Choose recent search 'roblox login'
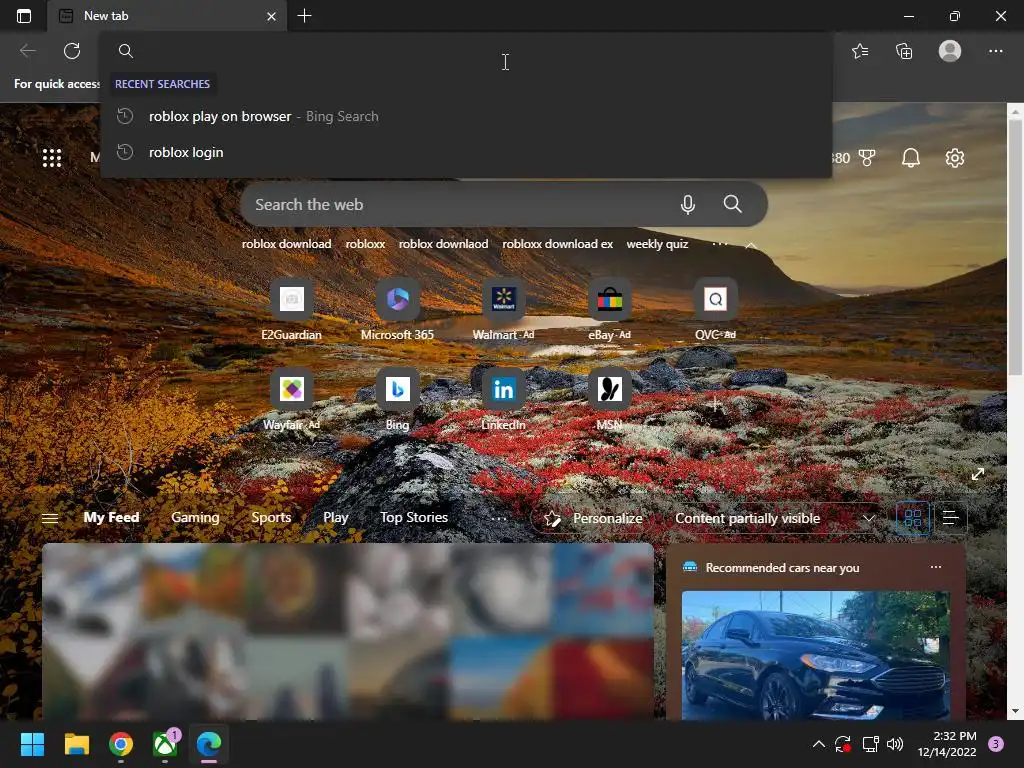1024x768 pixels. pos(466,152)
